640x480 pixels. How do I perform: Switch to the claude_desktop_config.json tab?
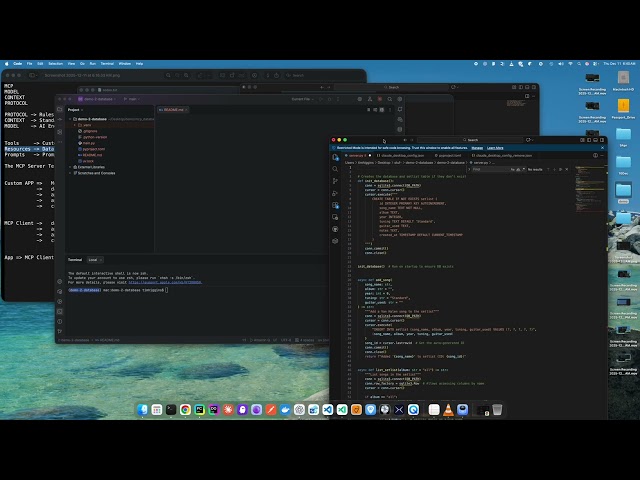point(400,156)
